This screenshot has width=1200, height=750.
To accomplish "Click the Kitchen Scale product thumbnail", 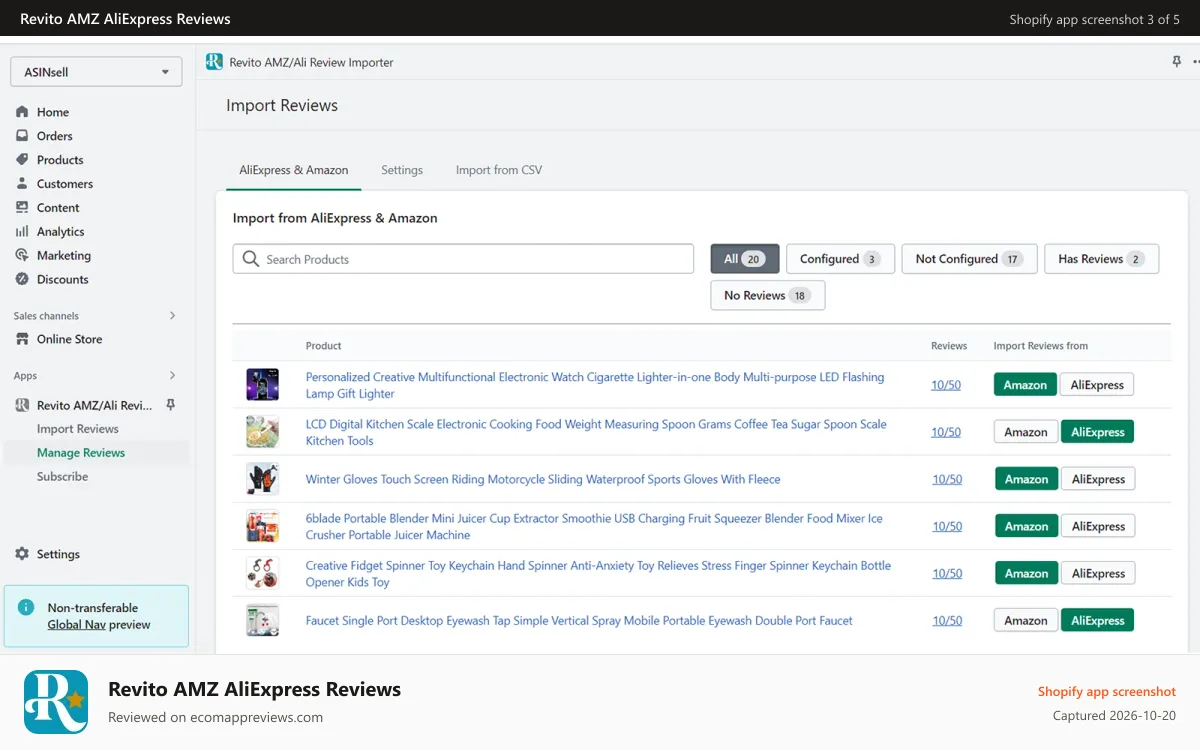I will 262,432.
